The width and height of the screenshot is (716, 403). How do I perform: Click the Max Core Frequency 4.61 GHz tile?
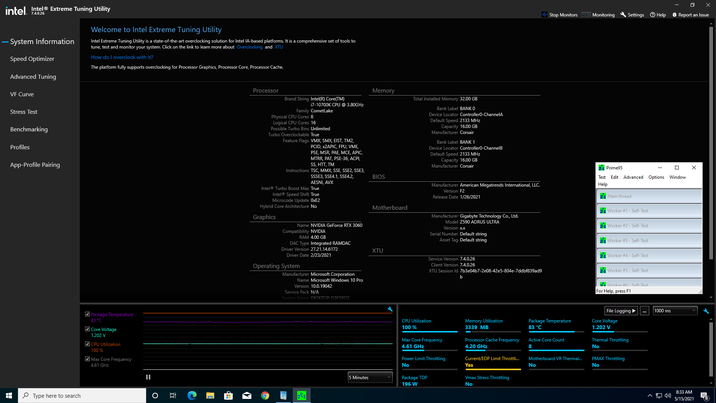click(x=429, y=343)
